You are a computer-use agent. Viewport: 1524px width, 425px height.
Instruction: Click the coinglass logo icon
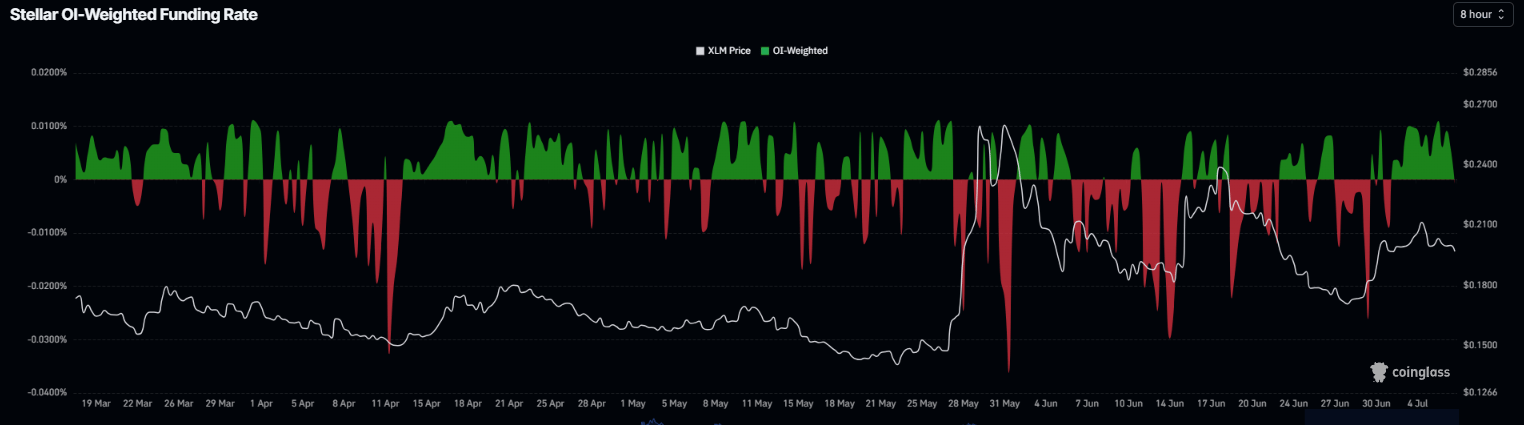coord(1380,372)
